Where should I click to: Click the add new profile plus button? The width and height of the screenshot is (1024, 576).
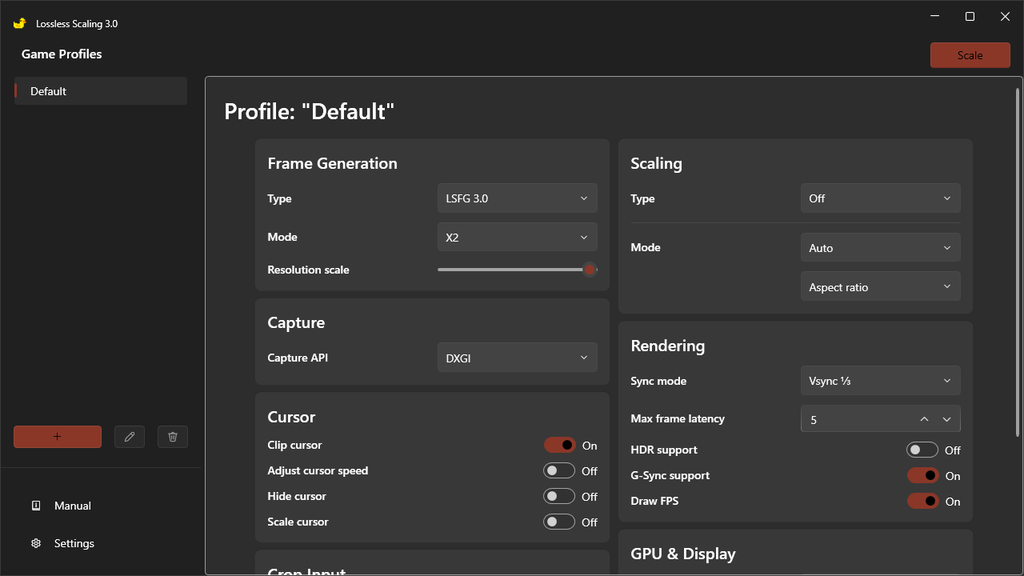[x=57, y=437]
